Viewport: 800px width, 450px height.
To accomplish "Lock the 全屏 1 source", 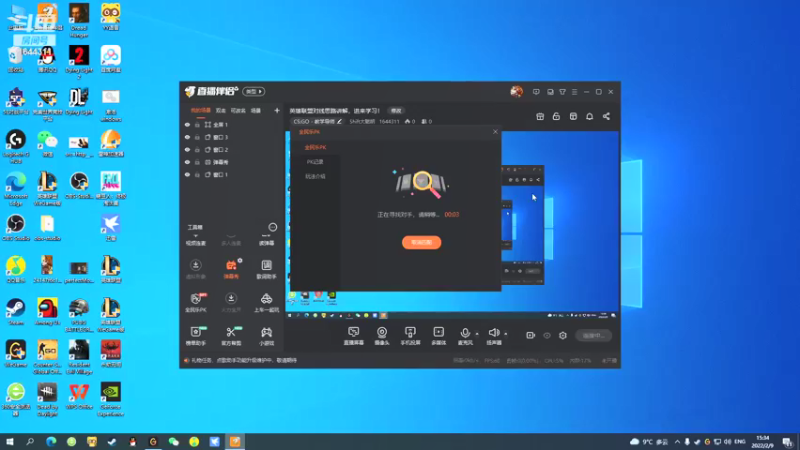I will 197,124.
